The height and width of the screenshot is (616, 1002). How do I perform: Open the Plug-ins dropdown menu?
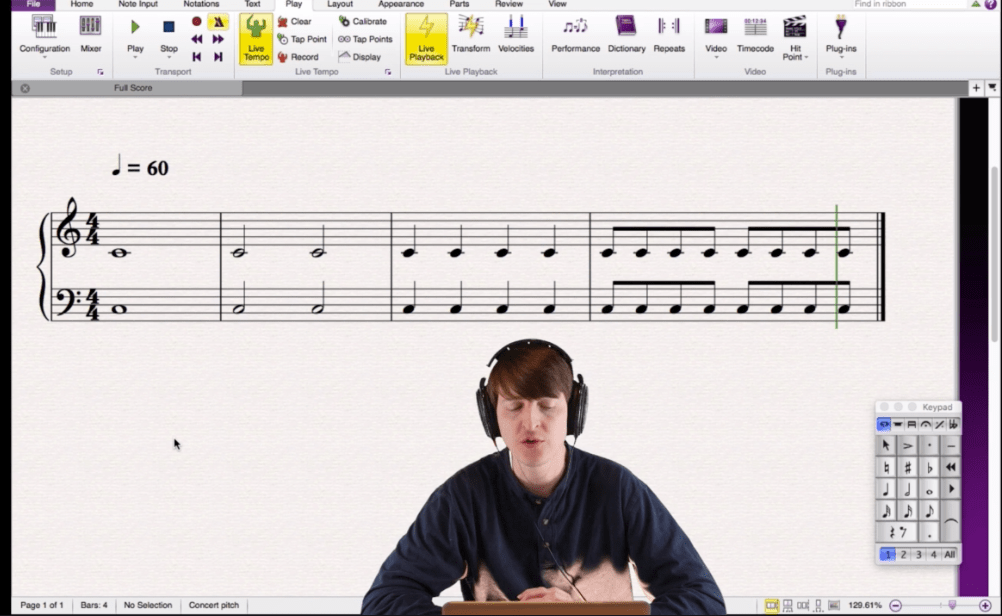click(840, 57)
